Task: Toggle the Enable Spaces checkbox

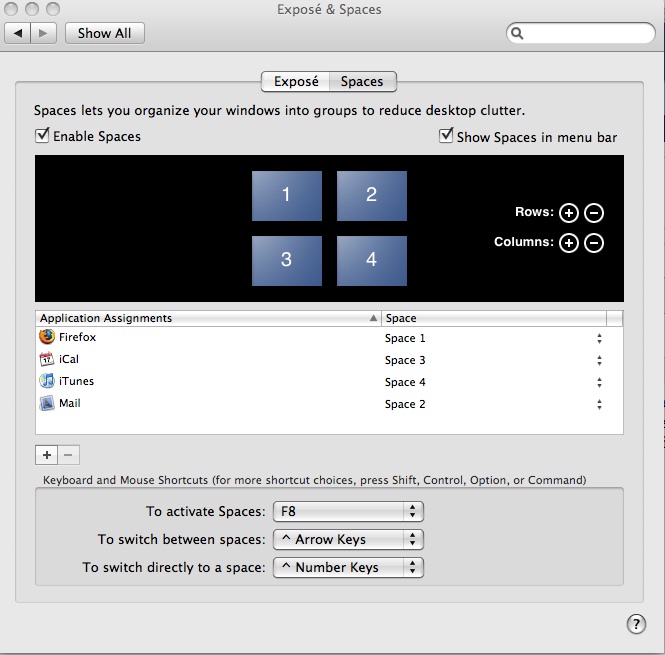Action: click(42, 135)
